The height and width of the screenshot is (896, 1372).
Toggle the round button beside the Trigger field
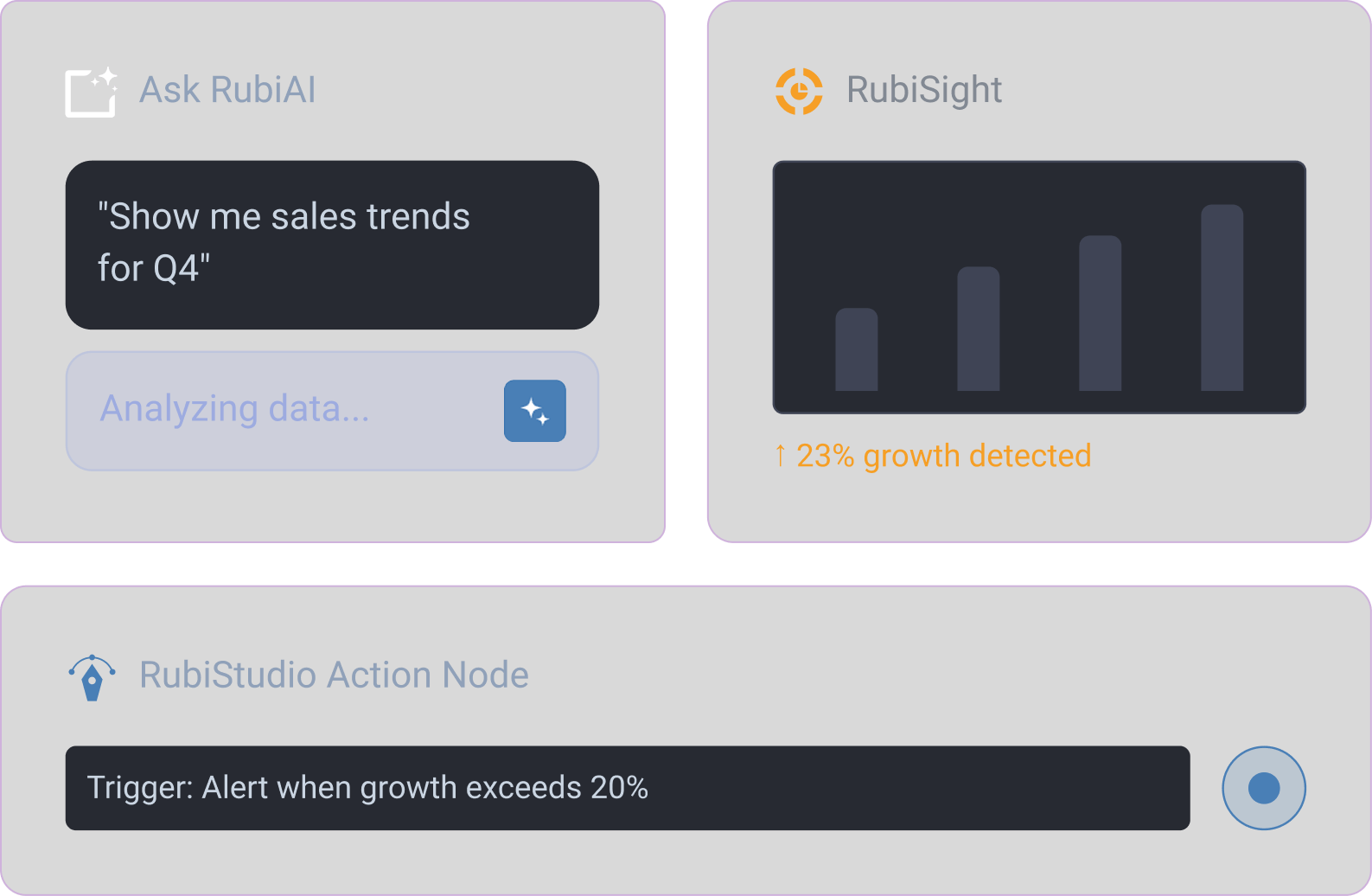[1263, 788]
